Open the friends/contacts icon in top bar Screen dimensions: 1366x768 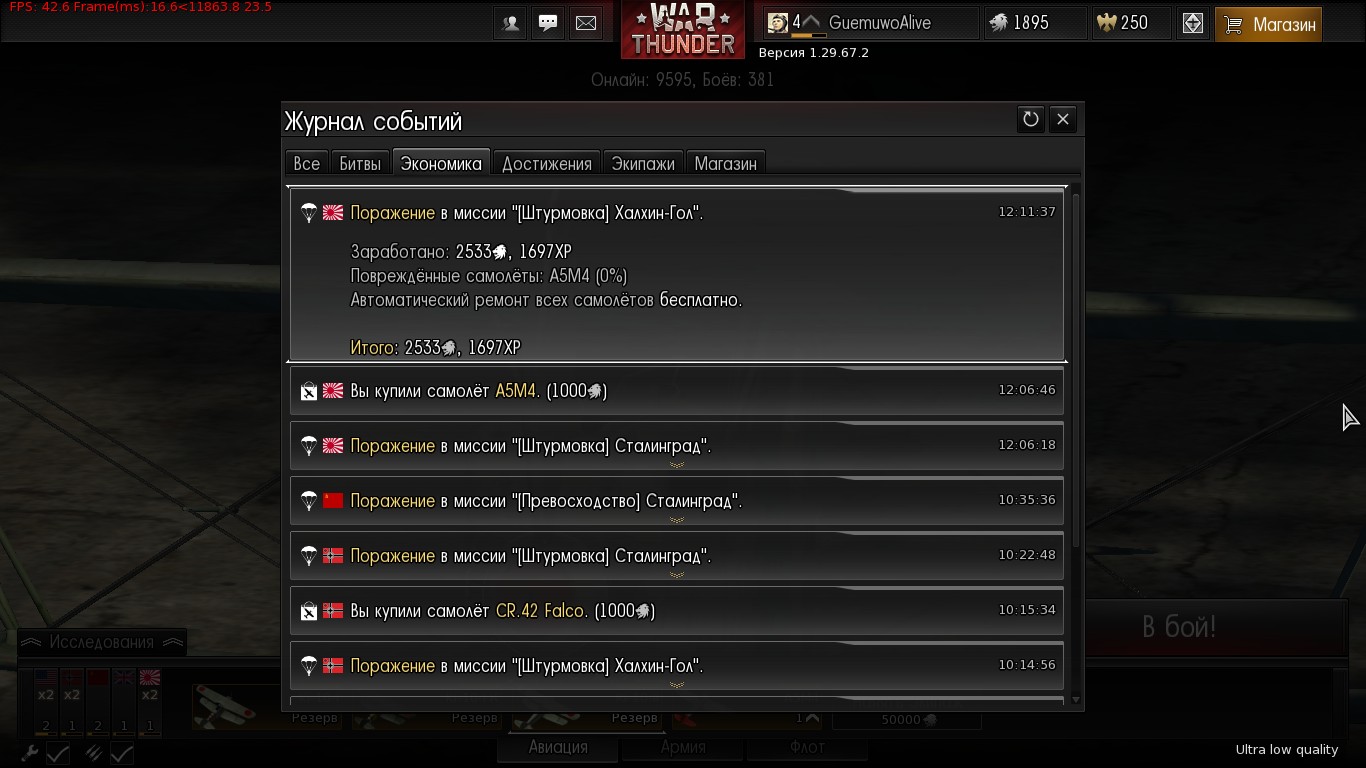[511, 23]
